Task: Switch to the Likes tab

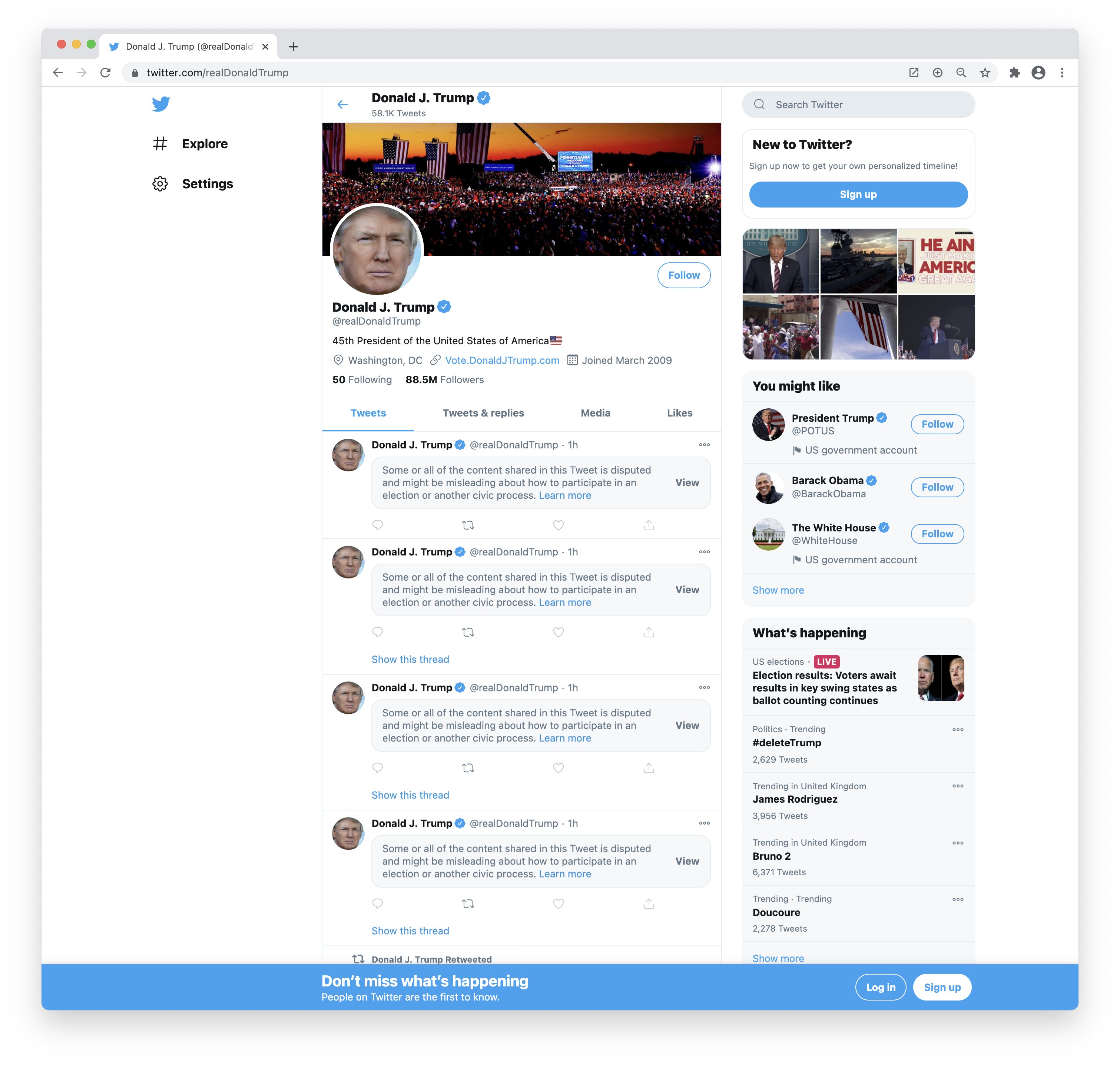Action: coord(679,413)
